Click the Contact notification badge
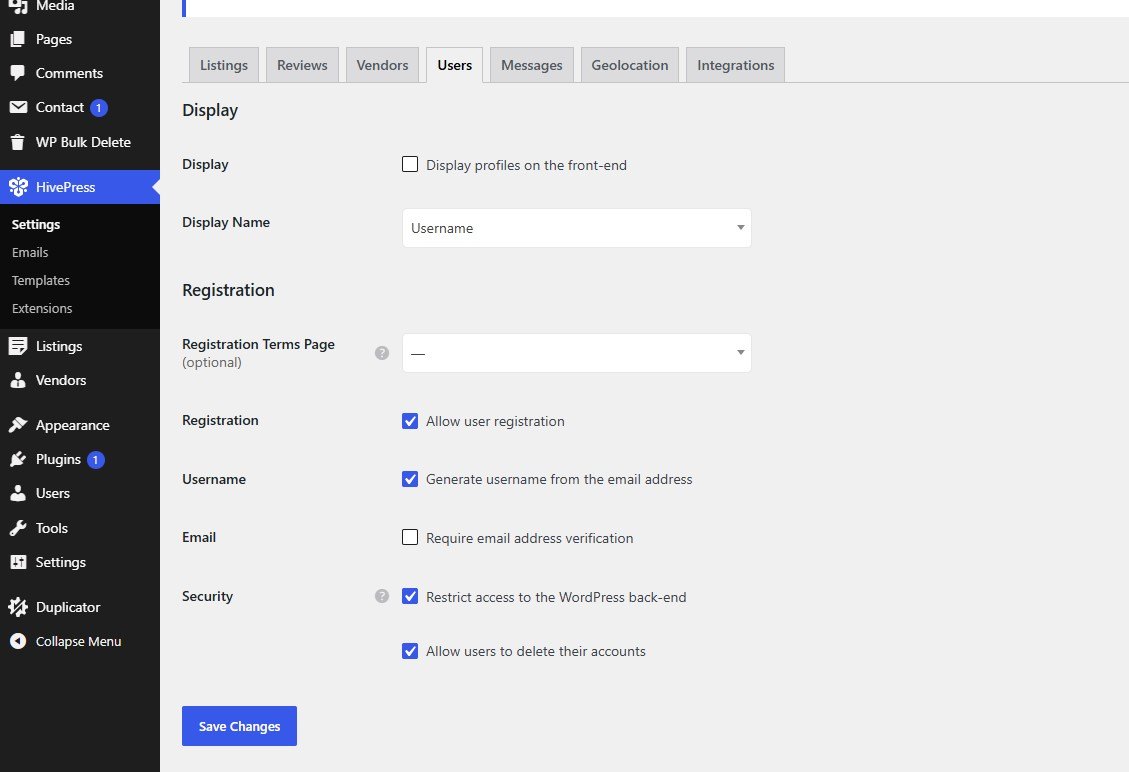The height and width of the screenshot is (772, 1129). [99, 108]
